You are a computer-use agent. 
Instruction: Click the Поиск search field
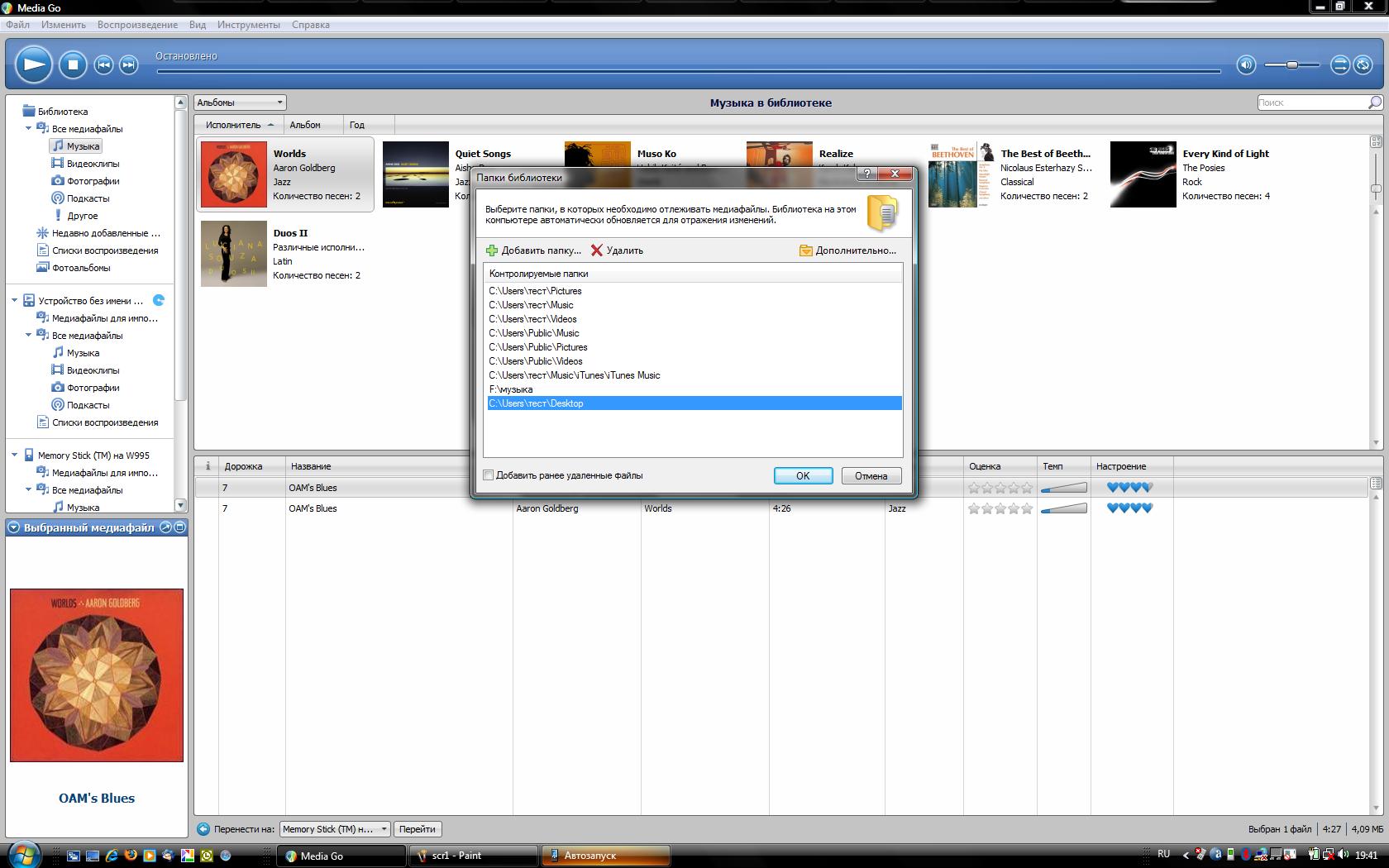click(1311, 103)
